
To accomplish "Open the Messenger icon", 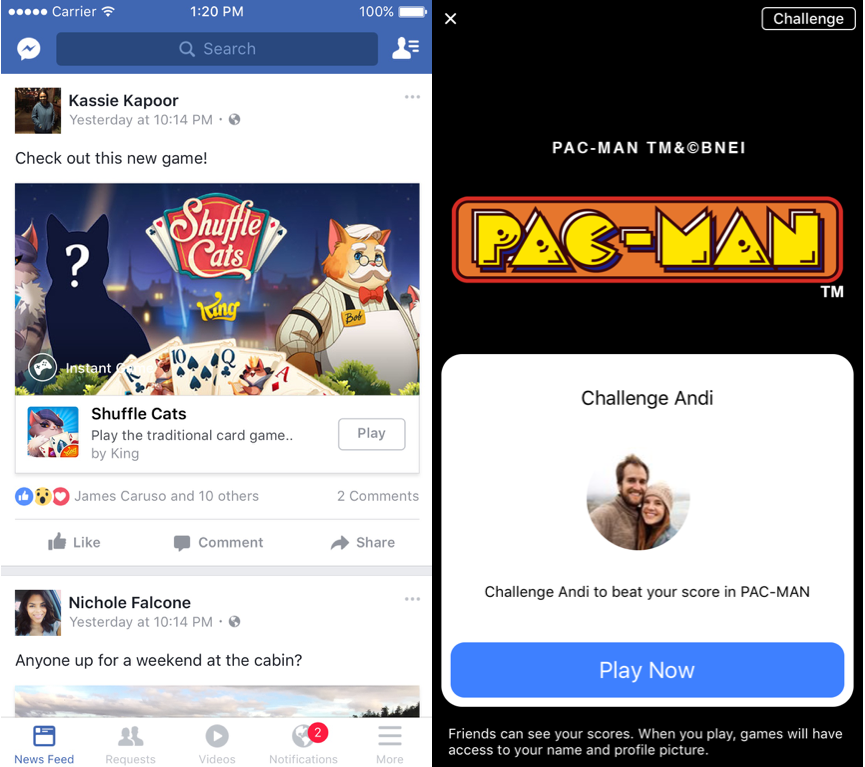I will pos(29,49).
